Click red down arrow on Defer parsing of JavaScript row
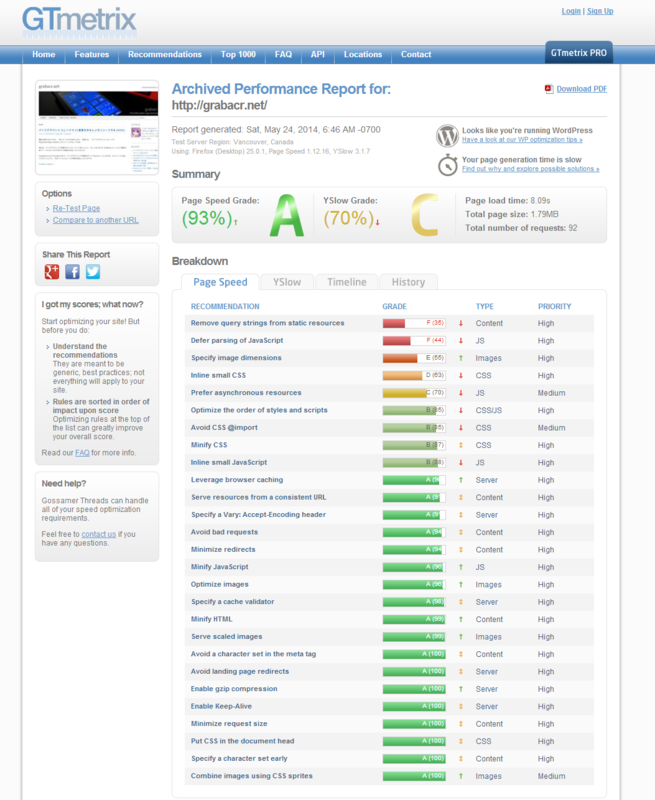 click(x=461, y=341)
